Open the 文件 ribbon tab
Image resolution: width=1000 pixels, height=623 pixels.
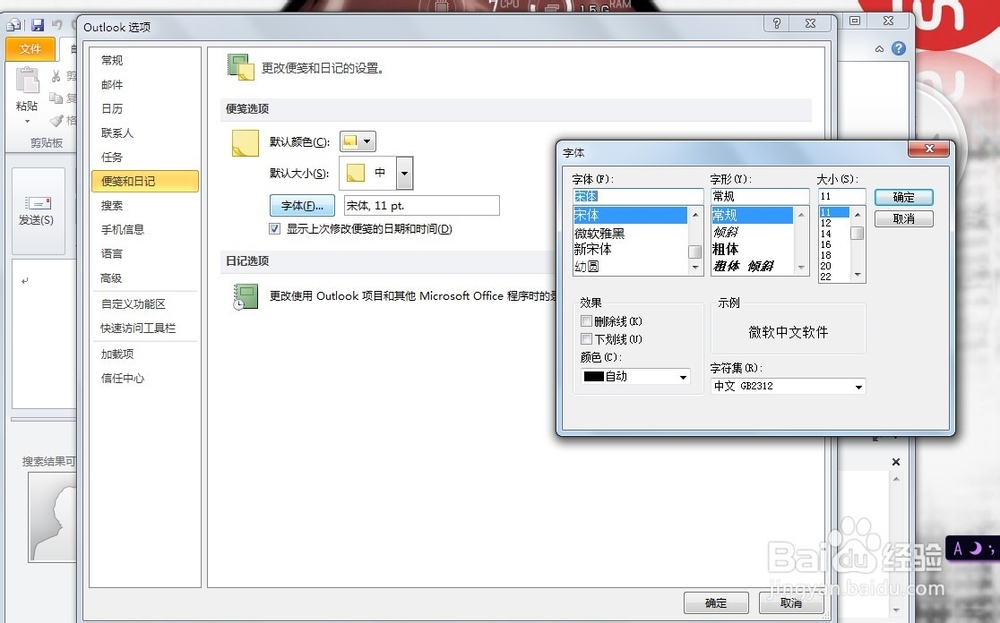click(30, 49)
